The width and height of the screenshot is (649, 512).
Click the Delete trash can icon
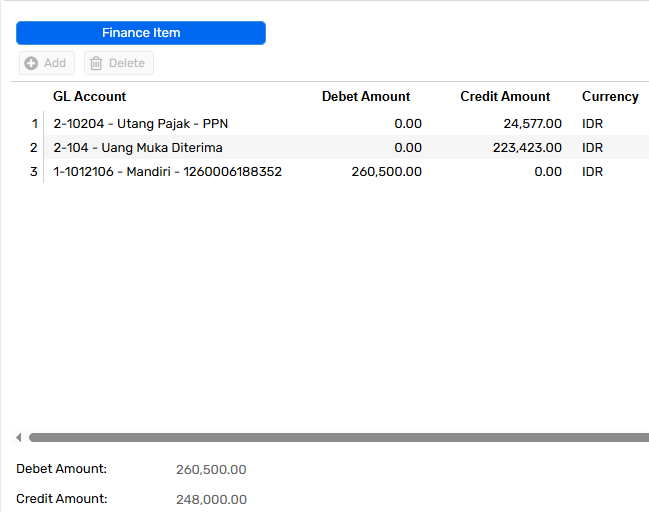click(x=96, y=63)
